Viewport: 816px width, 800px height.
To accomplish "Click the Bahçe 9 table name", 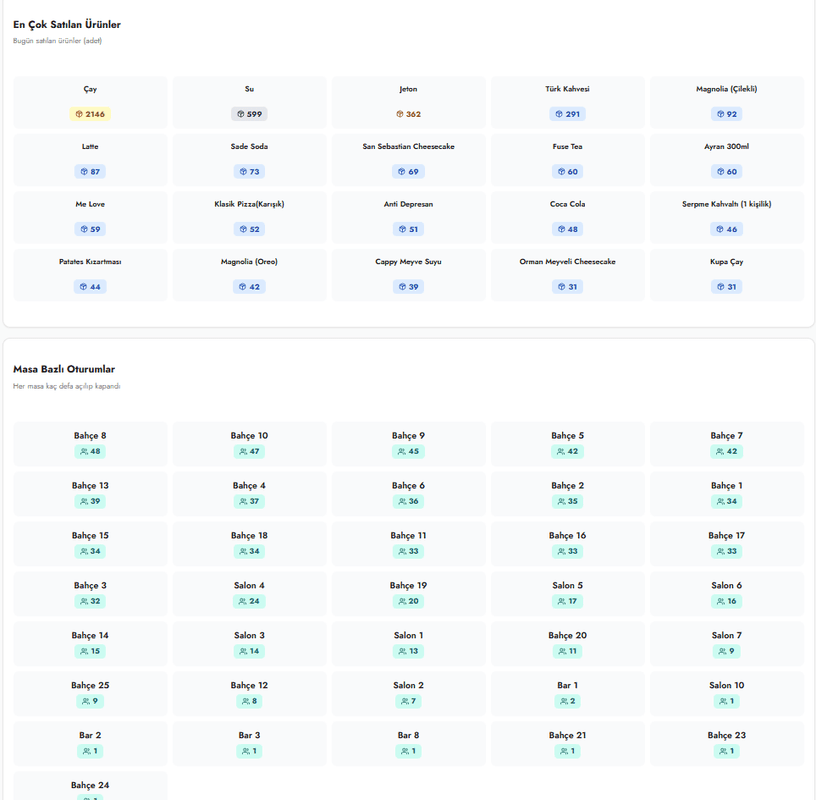I will click(408, 436).
